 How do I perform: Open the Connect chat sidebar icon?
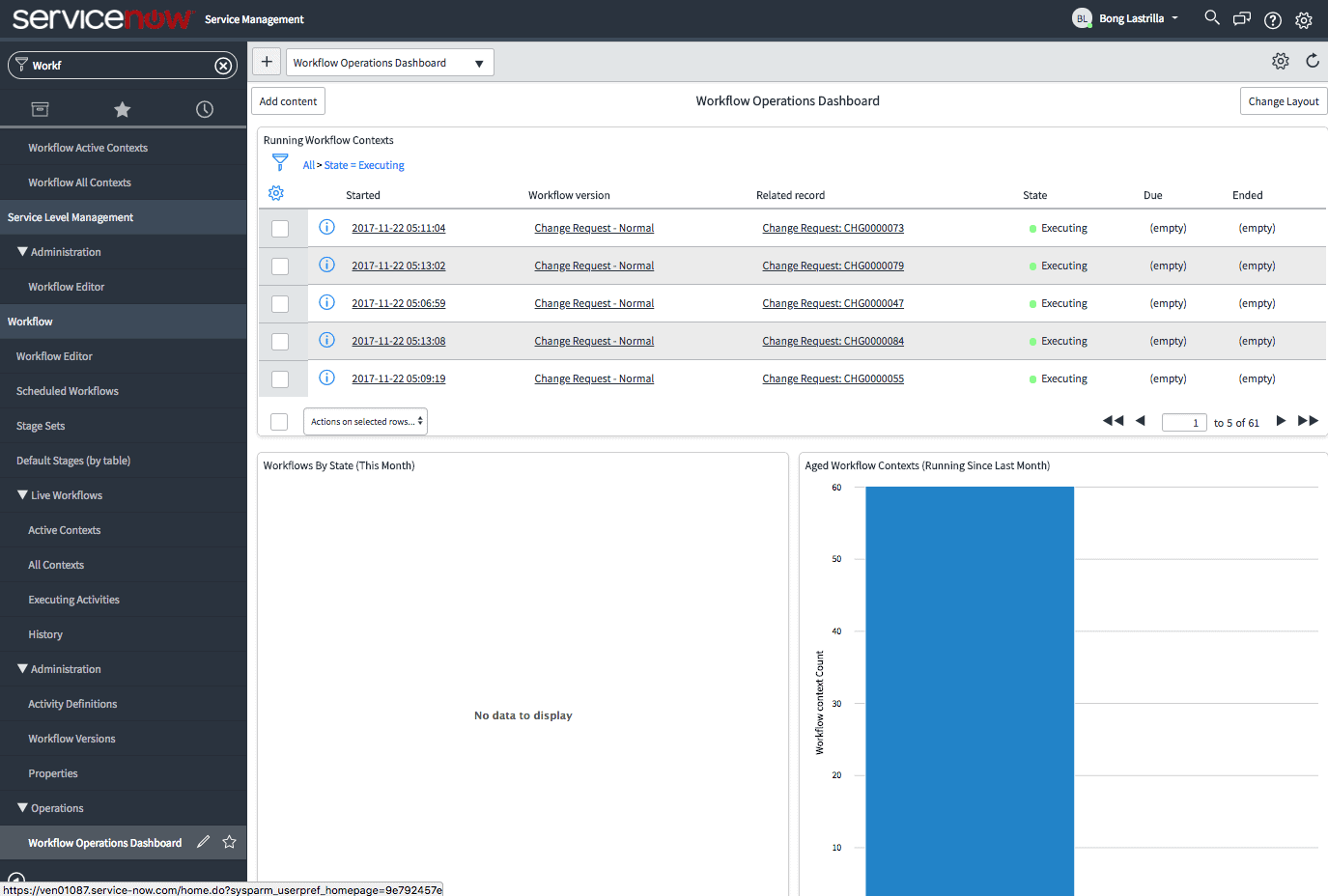tap(1242, 18)
